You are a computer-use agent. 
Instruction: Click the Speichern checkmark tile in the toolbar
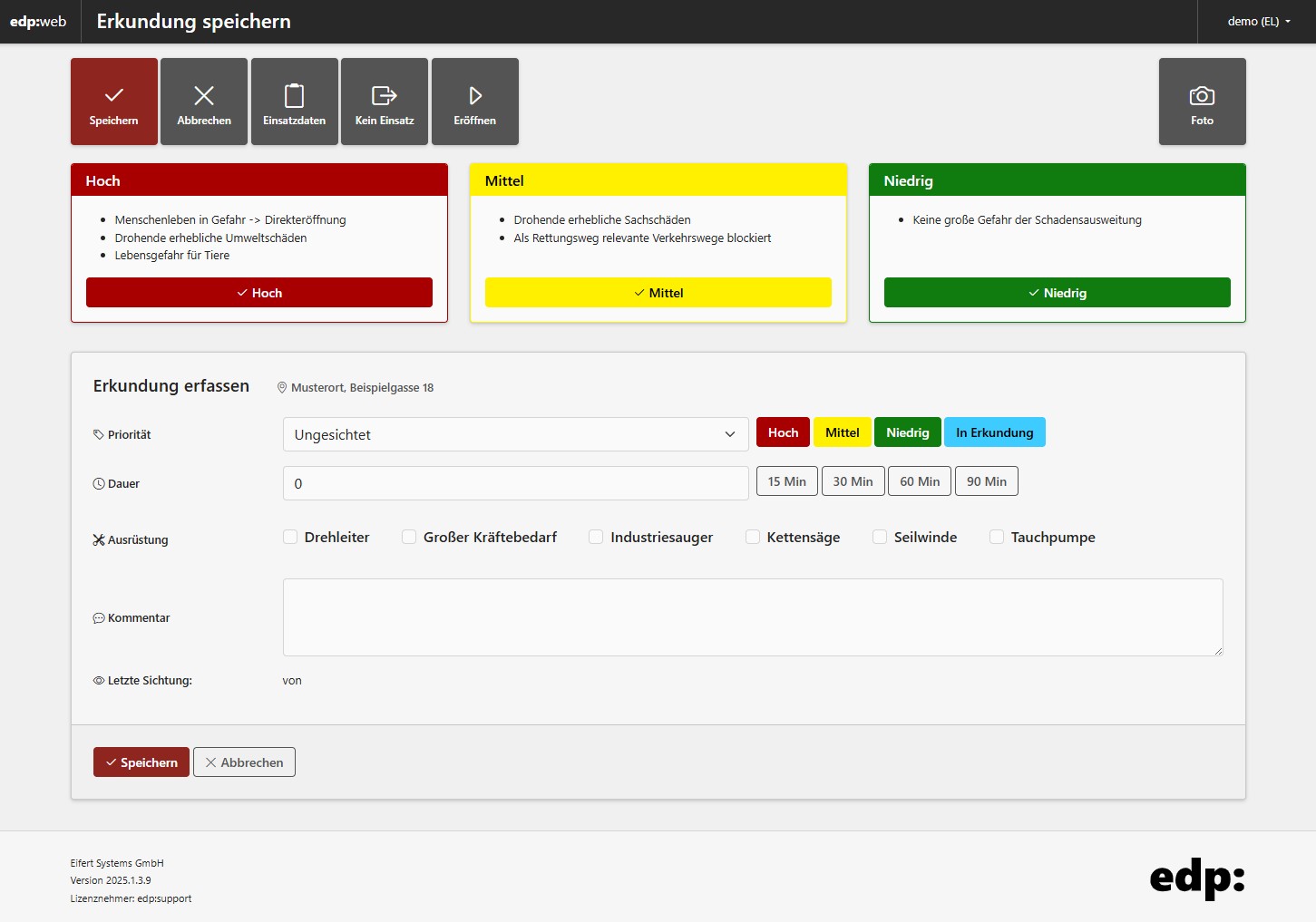114,102
